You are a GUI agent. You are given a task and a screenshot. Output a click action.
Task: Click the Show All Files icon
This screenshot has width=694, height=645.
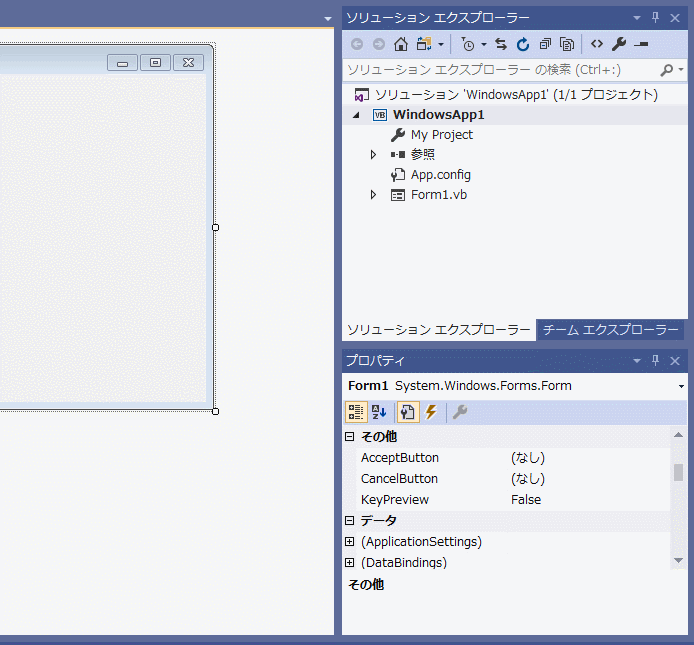pos(567,44)
